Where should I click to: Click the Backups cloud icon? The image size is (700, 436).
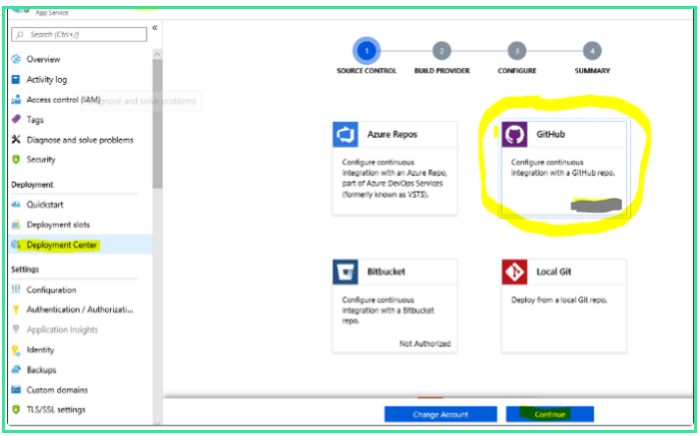click(x=16, y=370)
